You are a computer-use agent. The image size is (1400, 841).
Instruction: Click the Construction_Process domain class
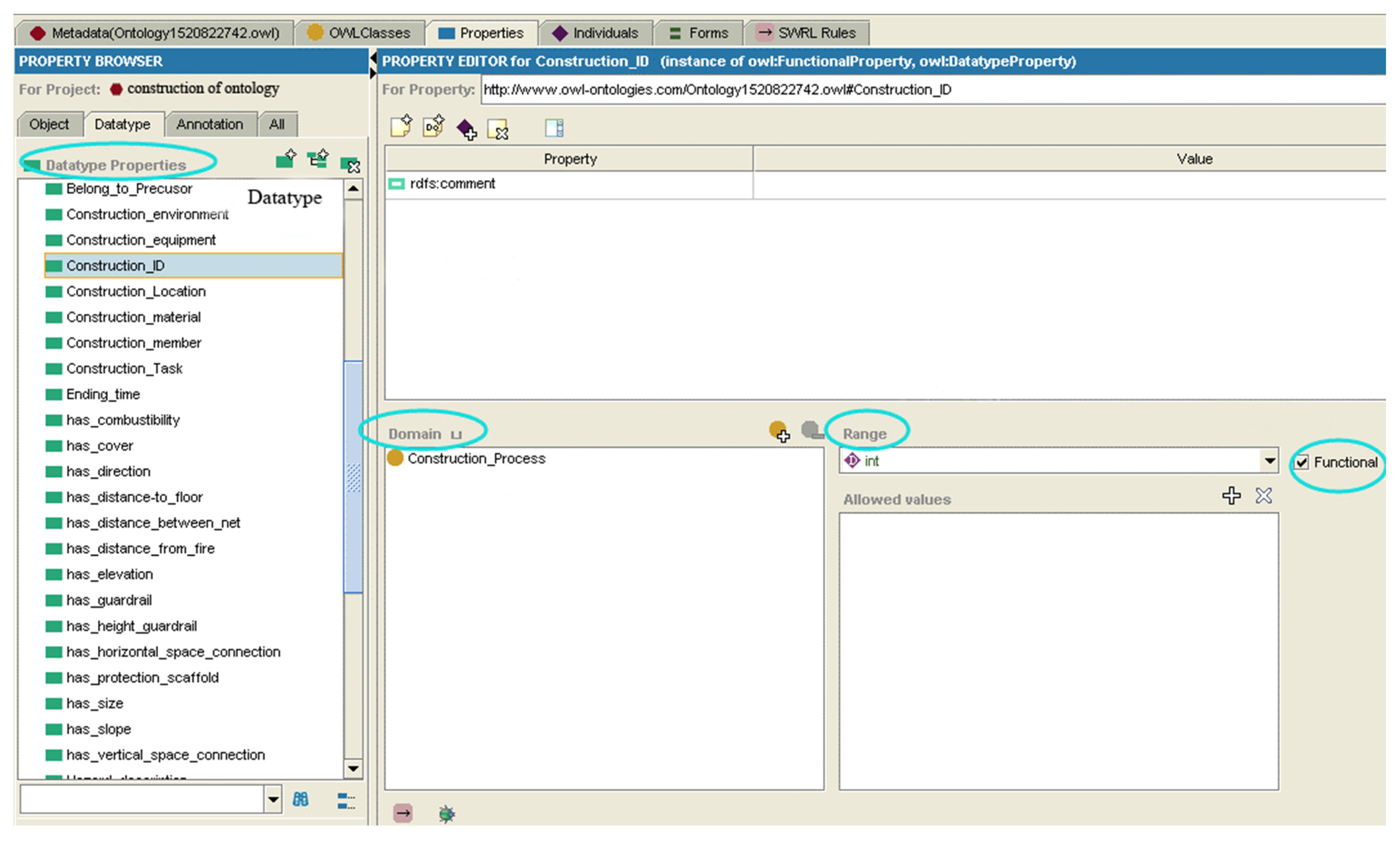coord(476,459)
